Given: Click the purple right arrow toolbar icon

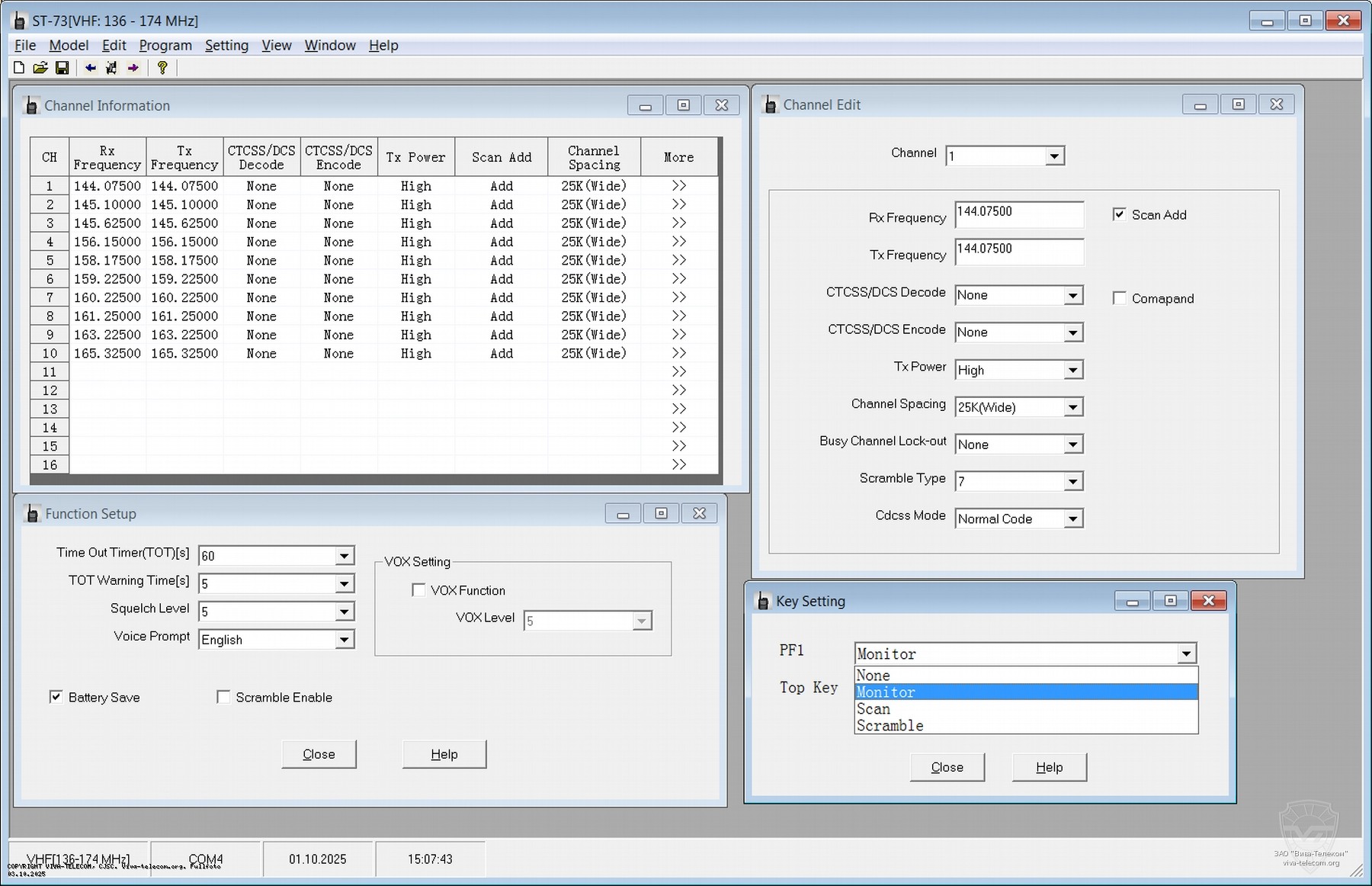Looking at the screenshot, I should [x=133, y=68].
